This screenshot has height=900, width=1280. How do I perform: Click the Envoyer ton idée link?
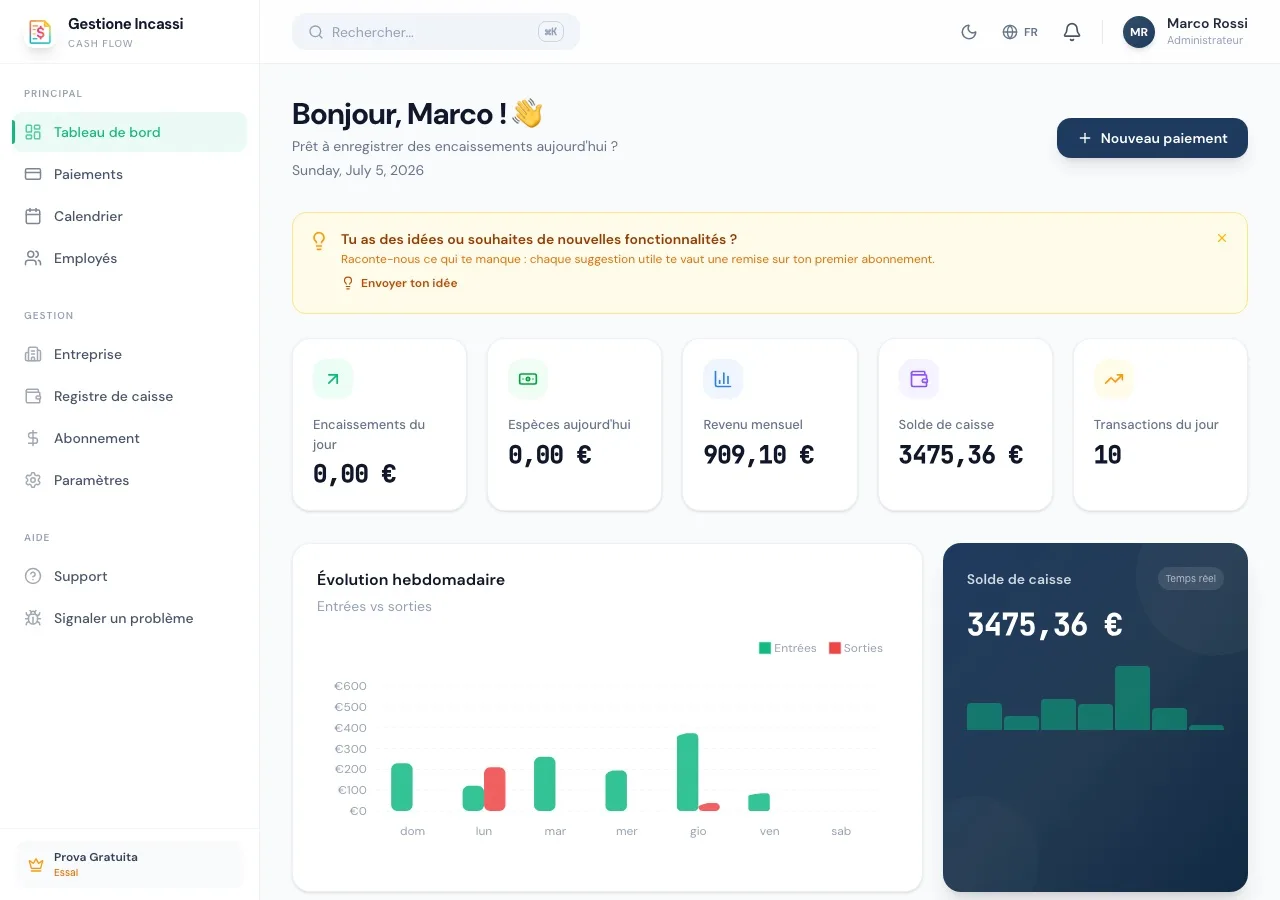click(400, 283)
